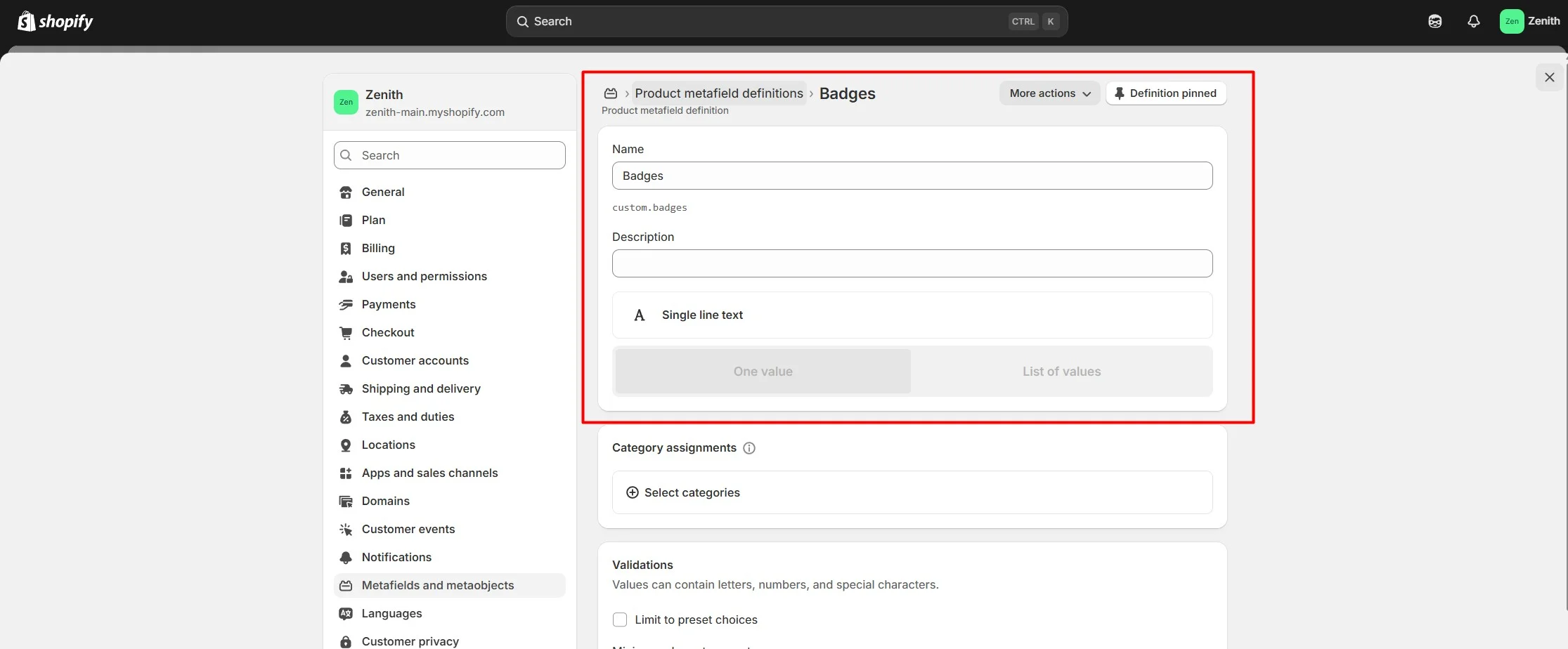Image resolution: width=1568 pixels, height=649 pixels.
Task: Close the settings panel with X
Action: [x=1549, y=77]
